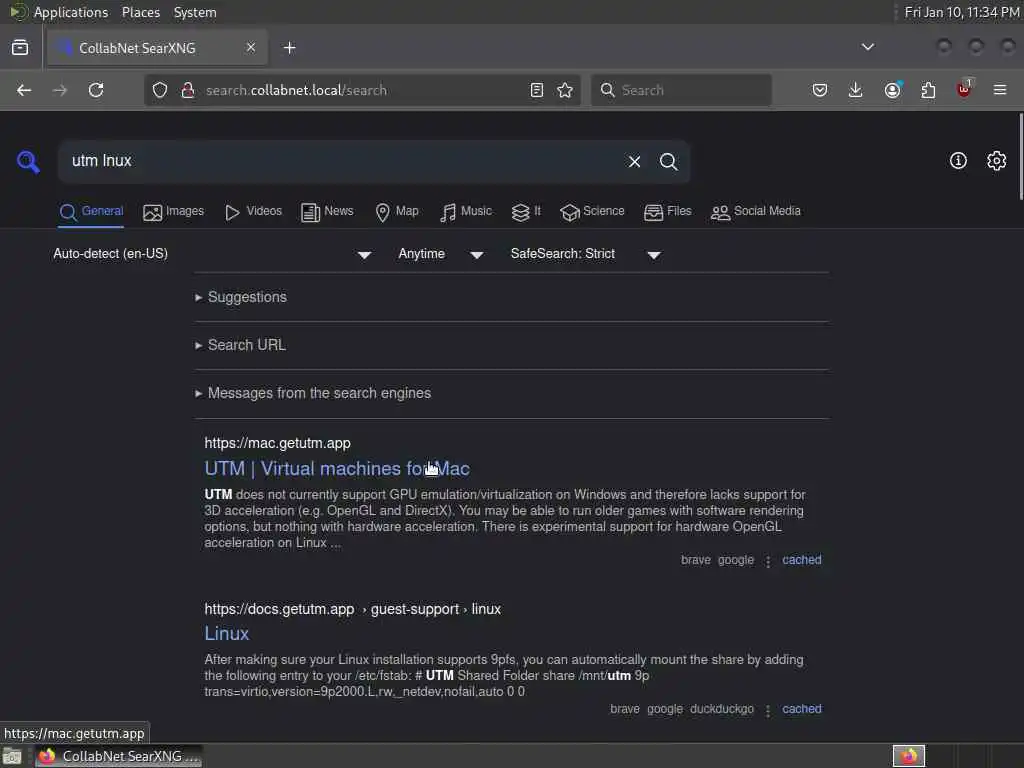This screenshot has height=768, width=1024.
Task: Open Firefox View icon at tab strip
Action: pos(20,48)
